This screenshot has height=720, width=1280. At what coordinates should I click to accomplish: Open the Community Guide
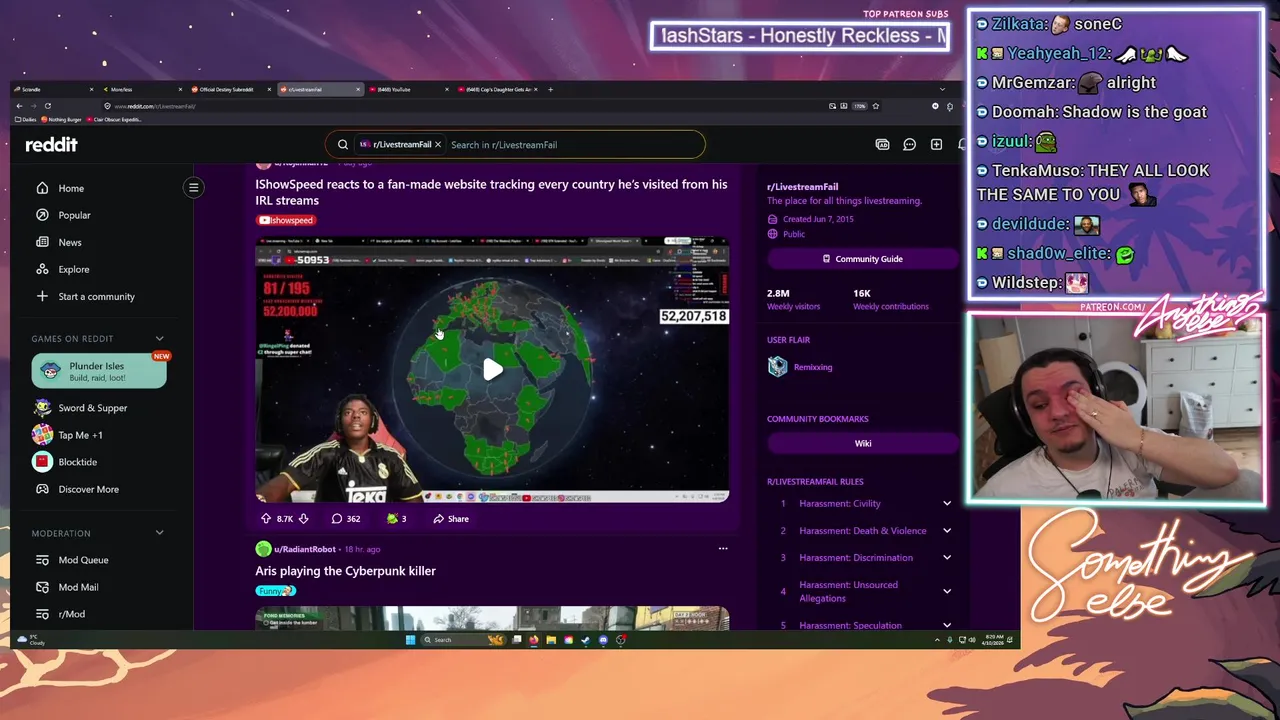862,259
